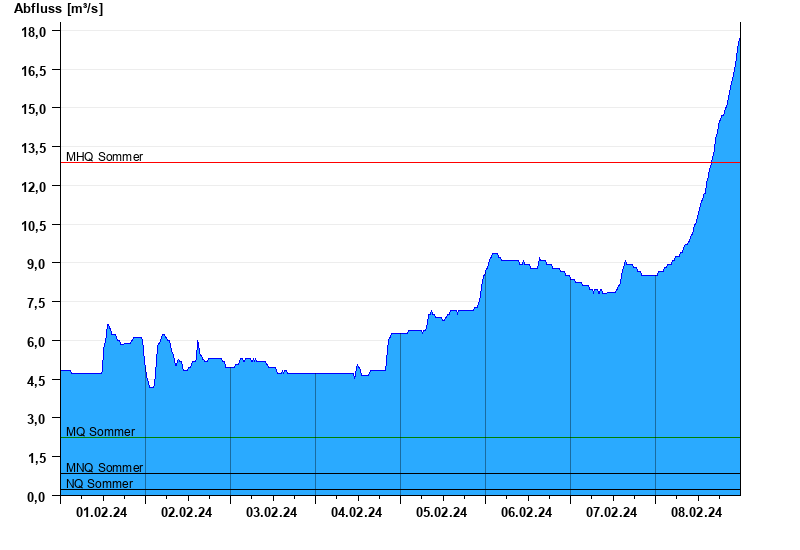
Task: Select the 07.02.24 date label
Action: pos(611,512)
